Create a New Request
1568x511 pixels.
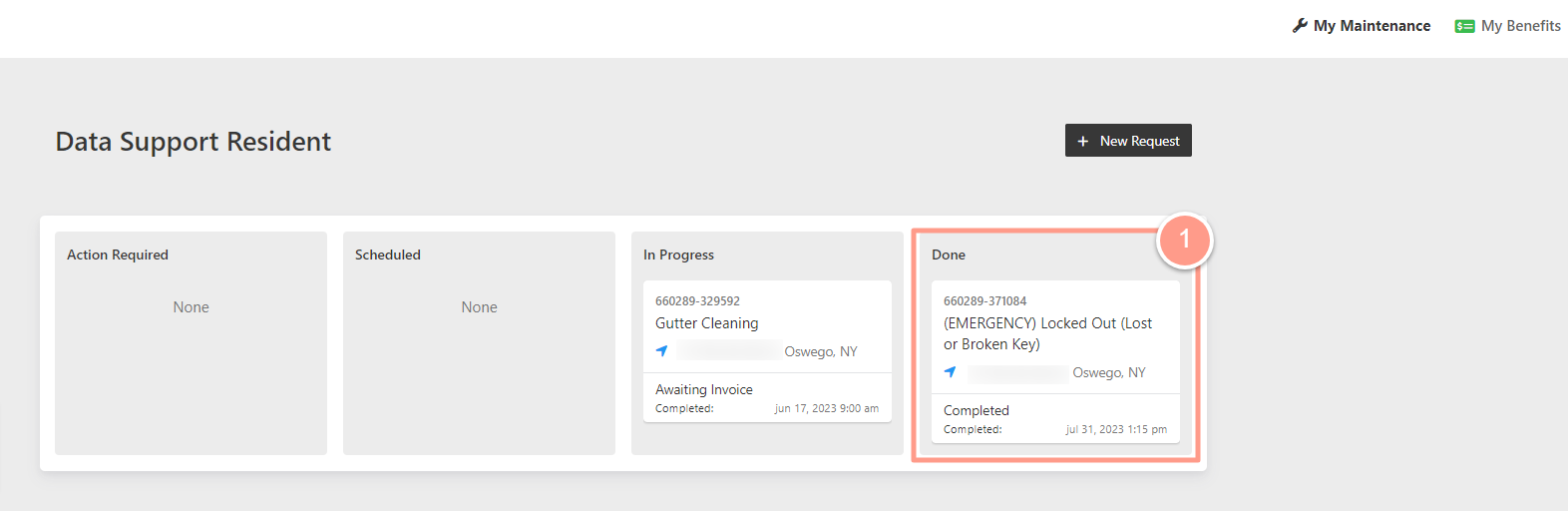(1128, 141)
